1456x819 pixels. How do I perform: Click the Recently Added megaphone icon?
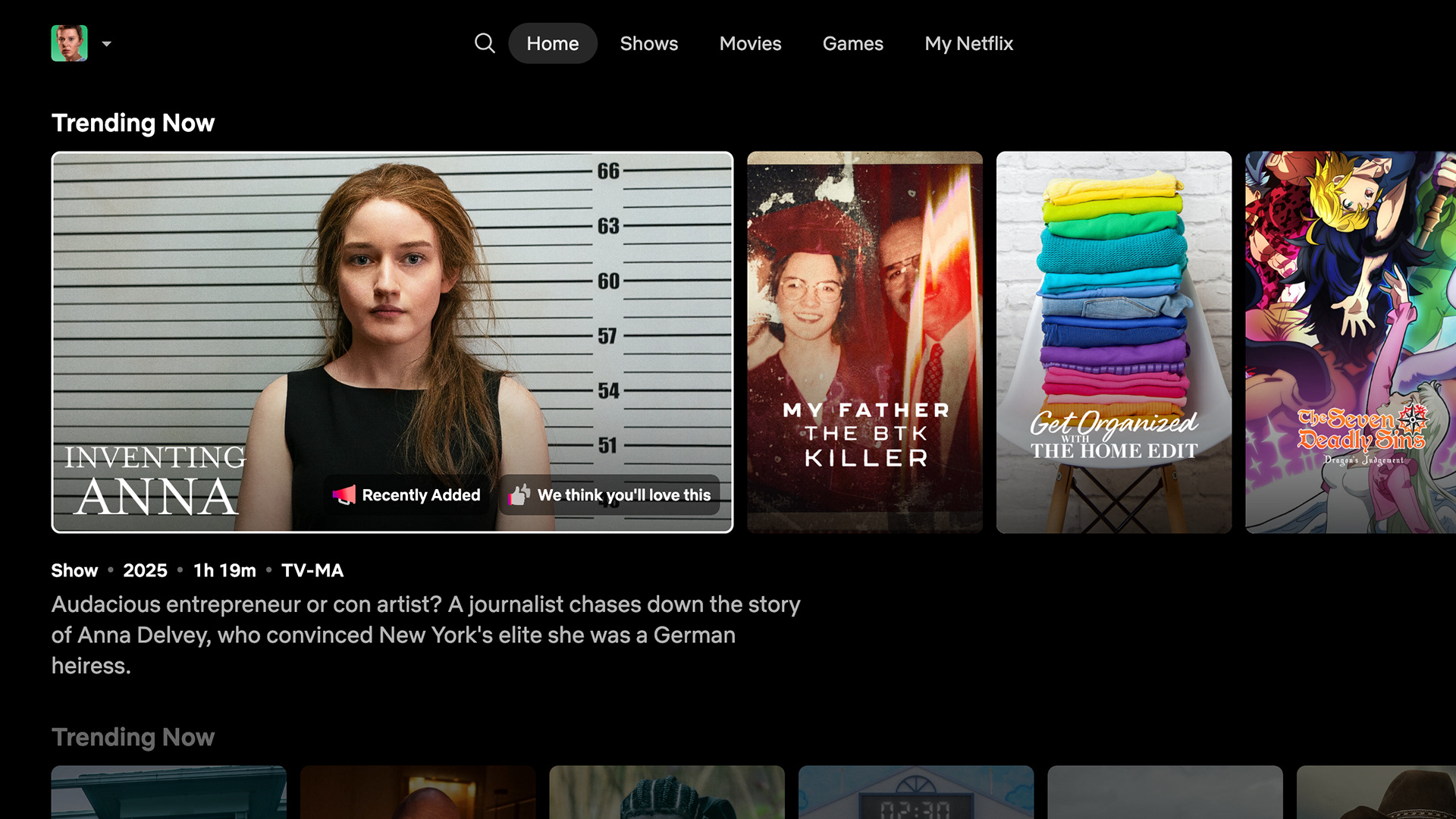click(x=344, y=495)
